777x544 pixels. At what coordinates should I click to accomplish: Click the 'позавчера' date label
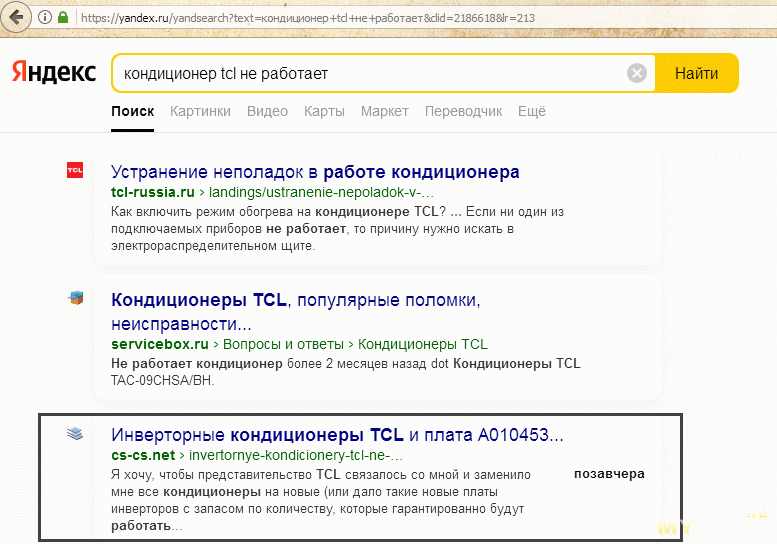pyautogui.click(x=609, y=474)
